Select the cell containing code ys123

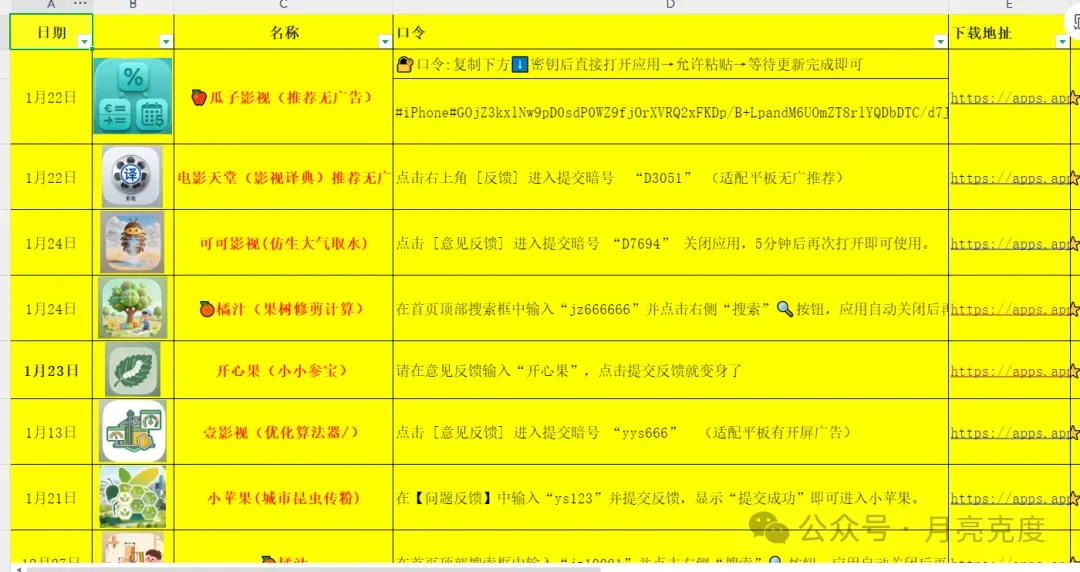click(x=670, y=498)
